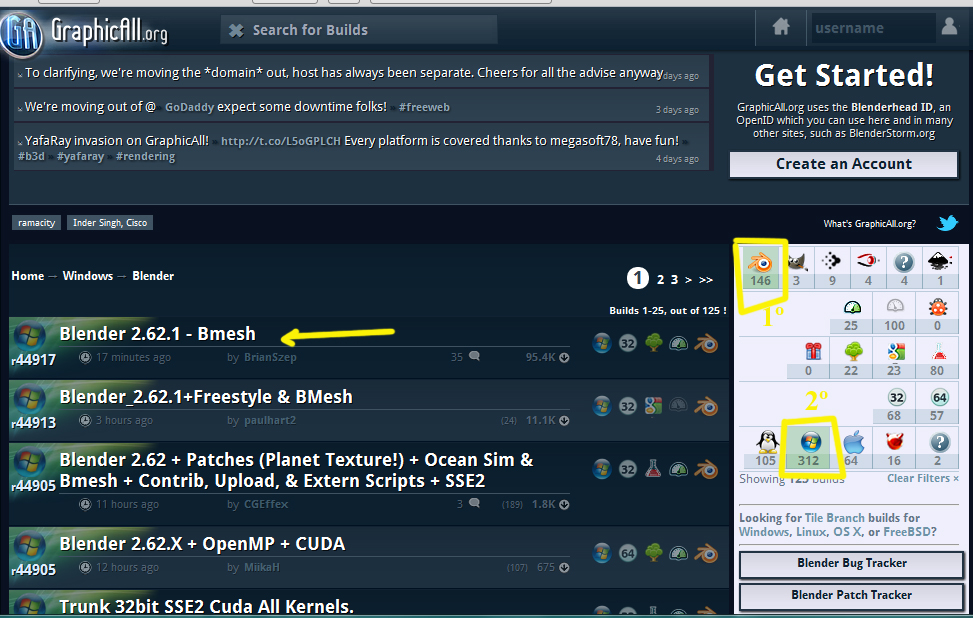
Task: Open author BrianSzep's profile
Action: pyautogui.click(x=270, y=357)
